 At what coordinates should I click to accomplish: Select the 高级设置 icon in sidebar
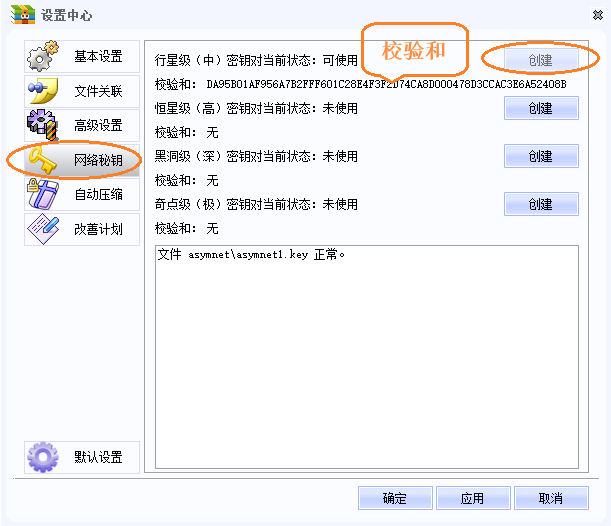click(x=43, y=125)
